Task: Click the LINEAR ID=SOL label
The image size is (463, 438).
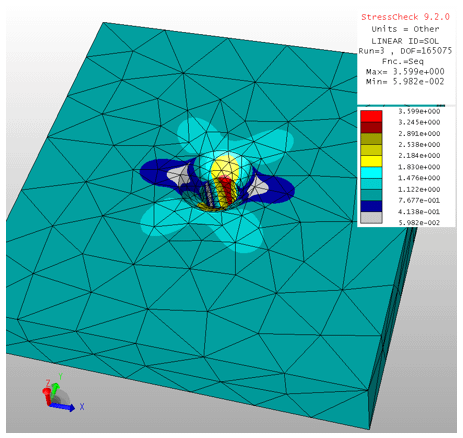Action: point(405,41)
